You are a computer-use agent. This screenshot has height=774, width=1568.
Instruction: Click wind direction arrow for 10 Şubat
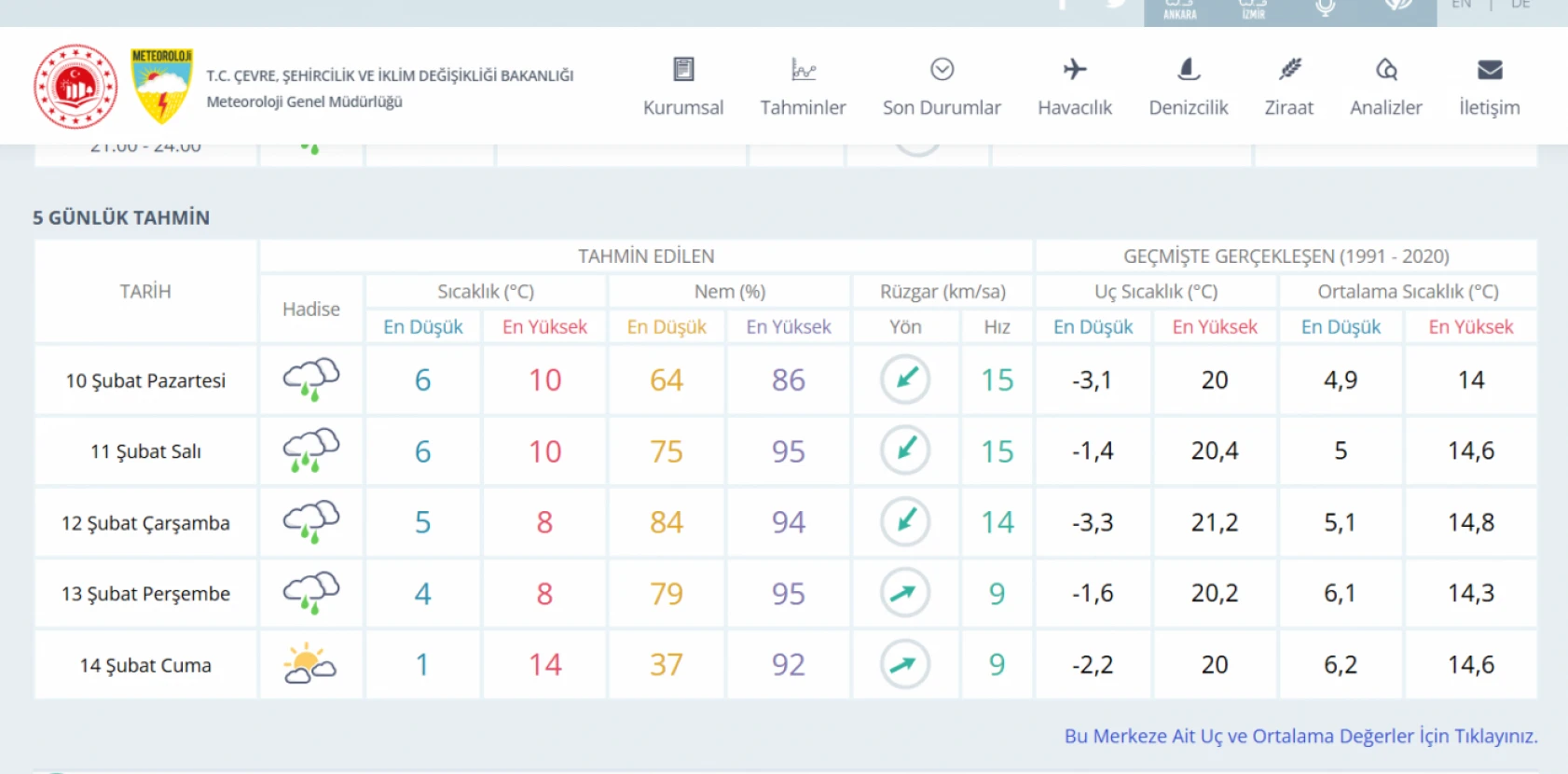(905, 380)
